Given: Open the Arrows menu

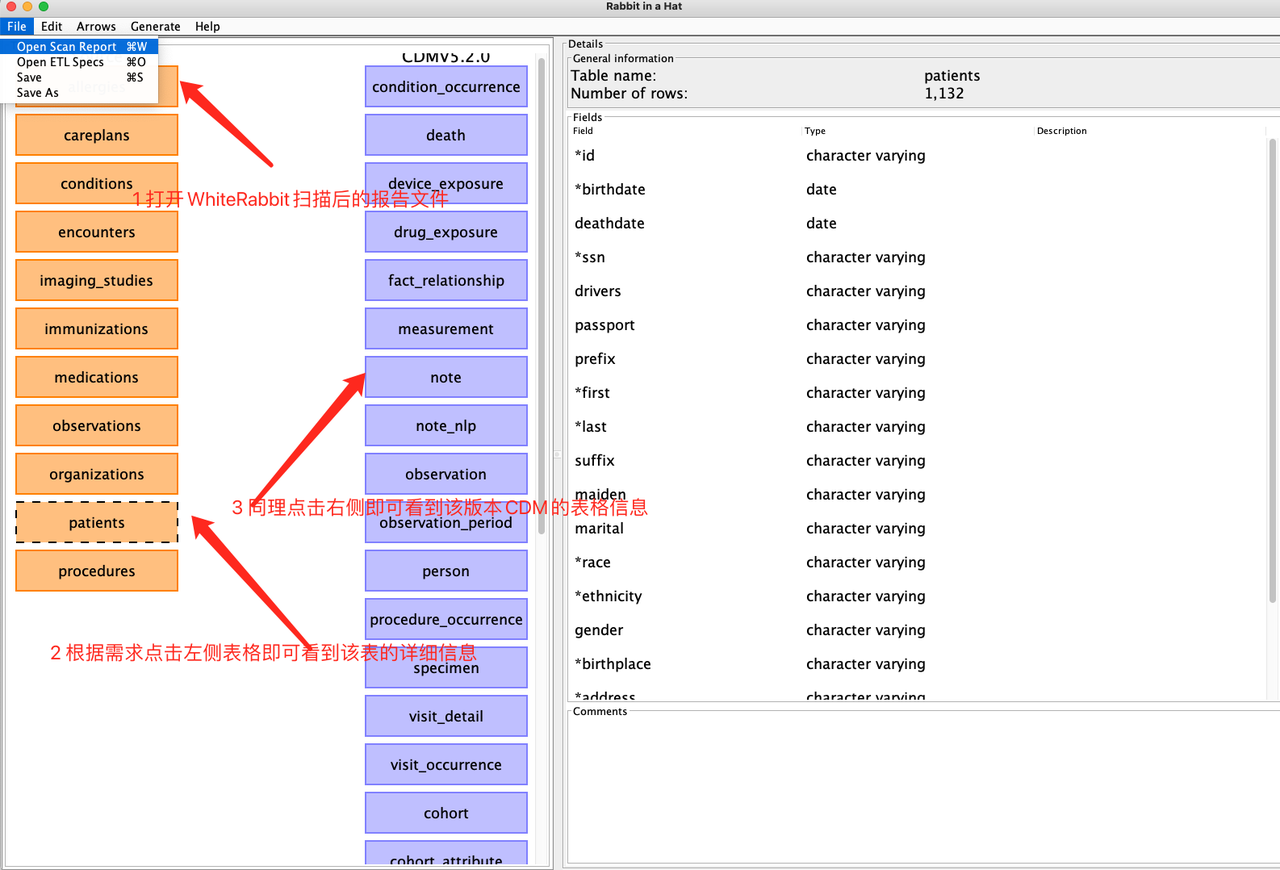Looking at the screenshot, I should (96, 26).
